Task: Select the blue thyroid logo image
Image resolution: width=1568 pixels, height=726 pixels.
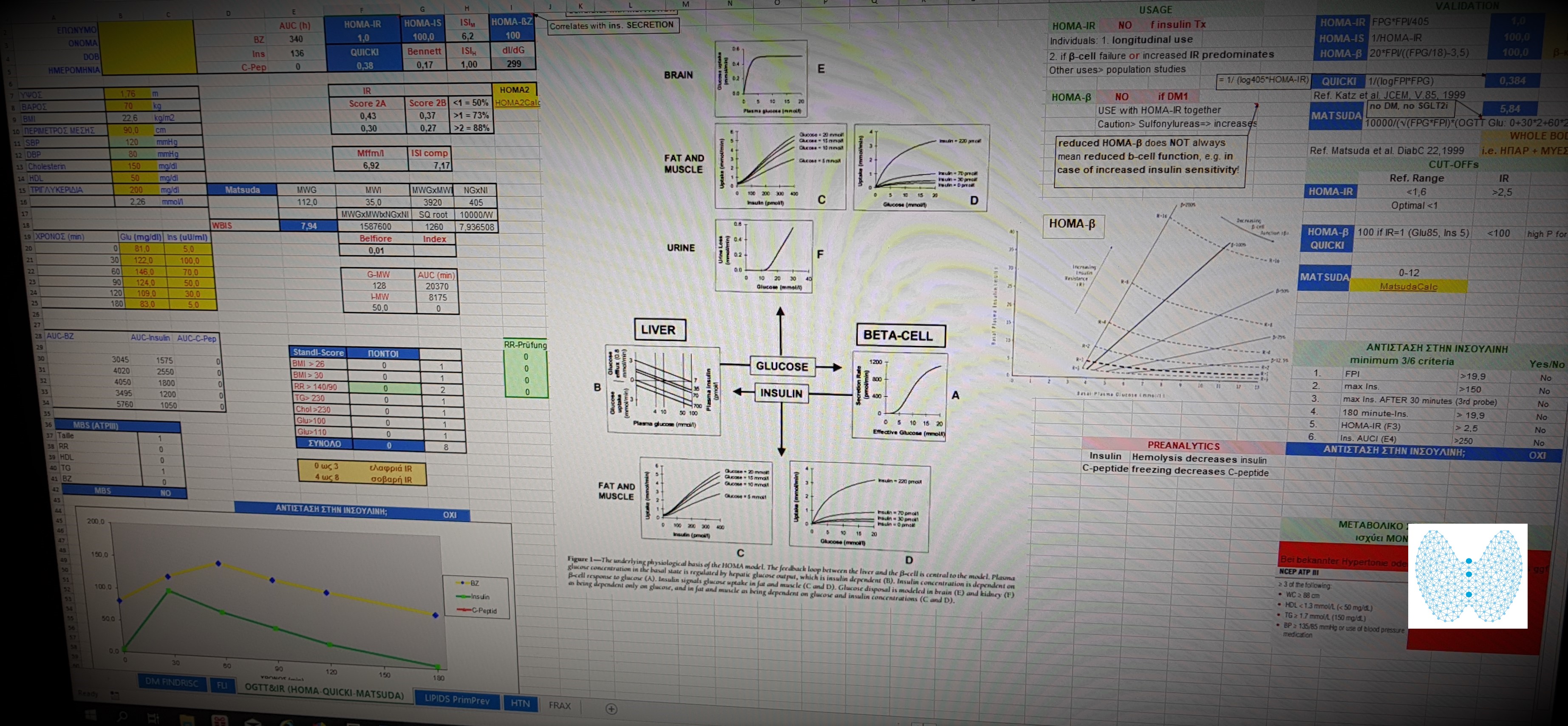Action: (1468, 576)
